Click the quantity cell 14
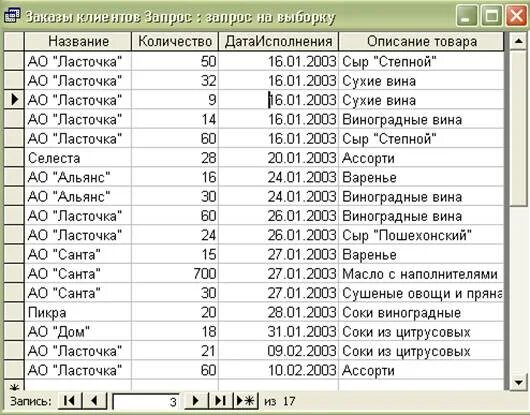 [x=175, y=119]
